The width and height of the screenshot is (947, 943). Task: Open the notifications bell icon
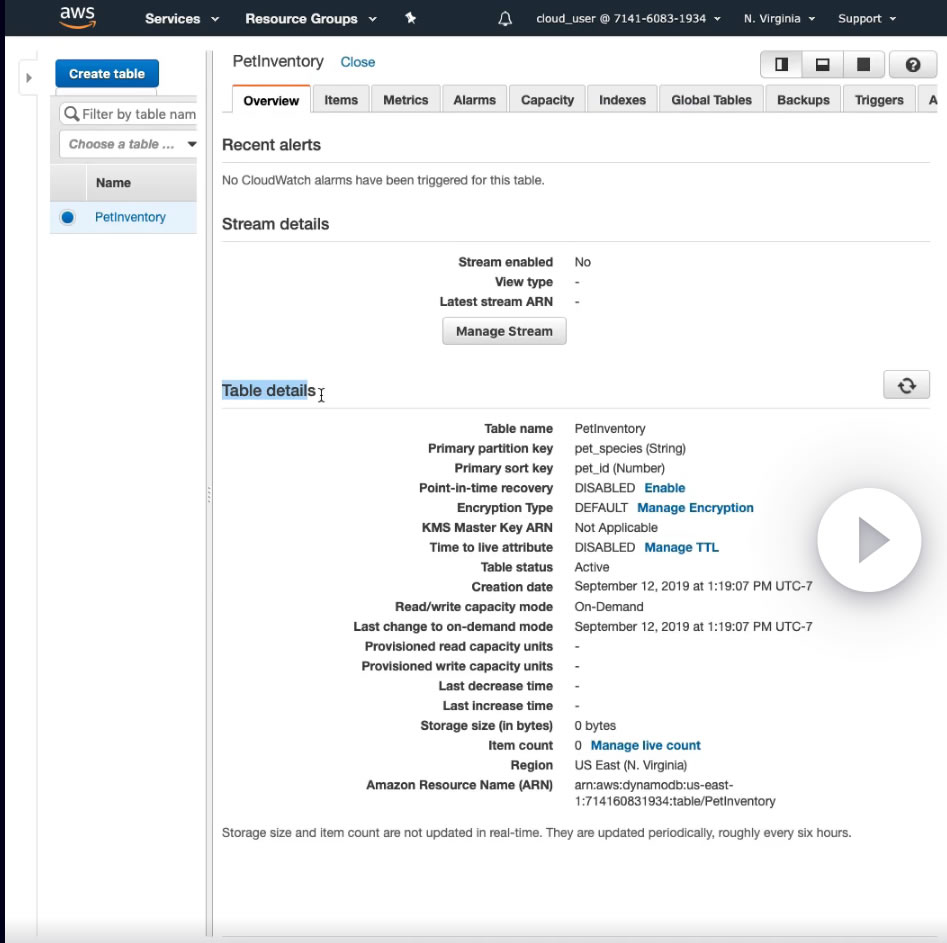click(505, 19)
